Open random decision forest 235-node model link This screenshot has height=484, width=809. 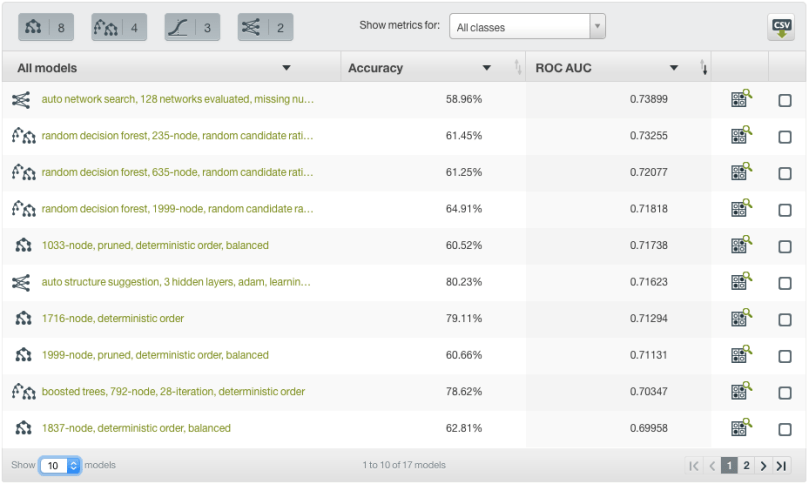(177, 136)
